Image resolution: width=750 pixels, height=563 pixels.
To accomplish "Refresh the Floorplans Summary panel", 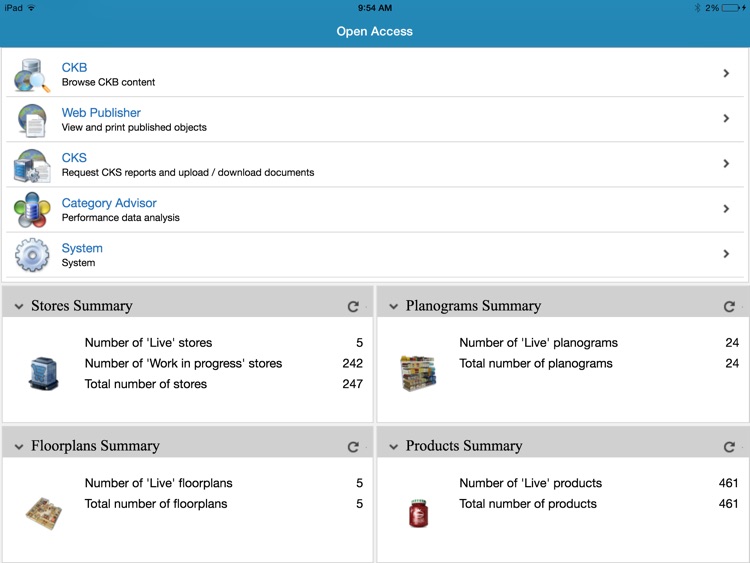I will pyautogui.click(x=353, y=447).
